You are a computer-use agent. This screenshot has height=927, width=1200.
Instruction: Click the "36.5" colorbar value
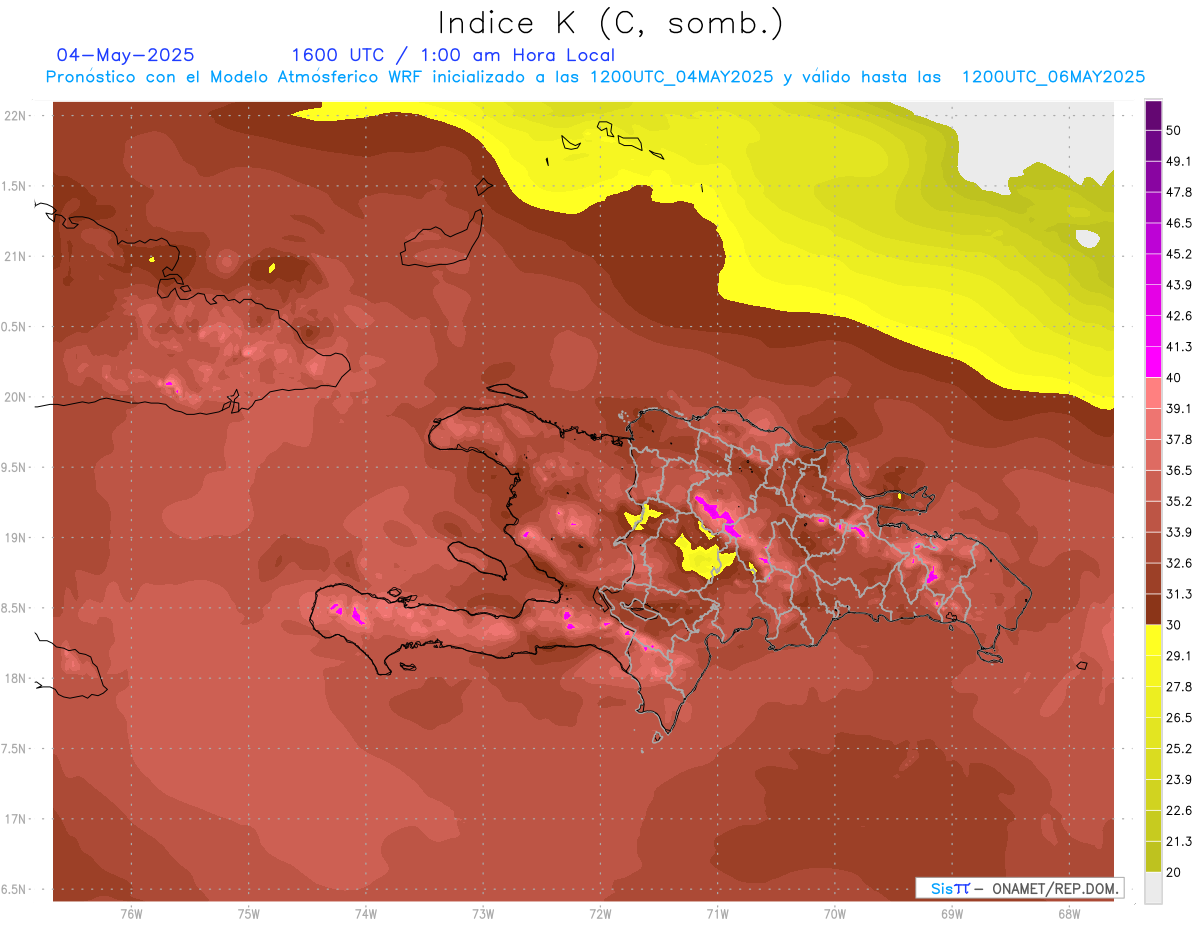click(1179, 470)
